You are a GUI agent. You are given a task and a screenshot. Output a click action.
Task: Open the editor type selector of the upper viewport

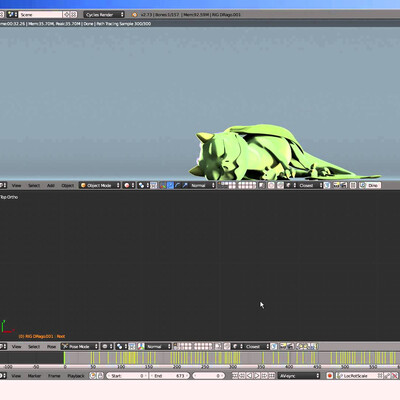[3, 185]
